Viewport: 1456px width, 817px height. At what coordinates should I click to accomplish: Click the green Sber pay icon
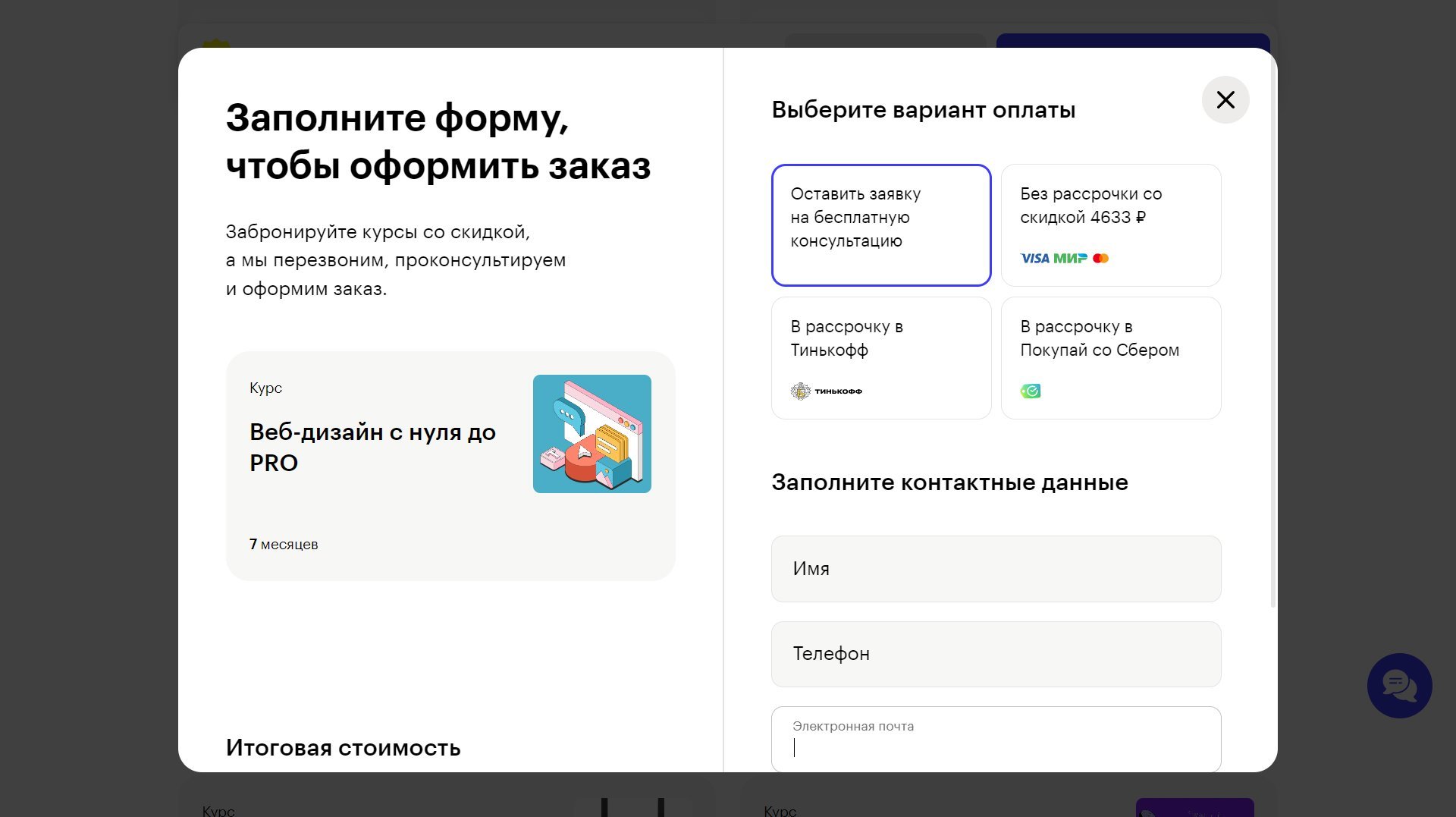click(1031, 391)
